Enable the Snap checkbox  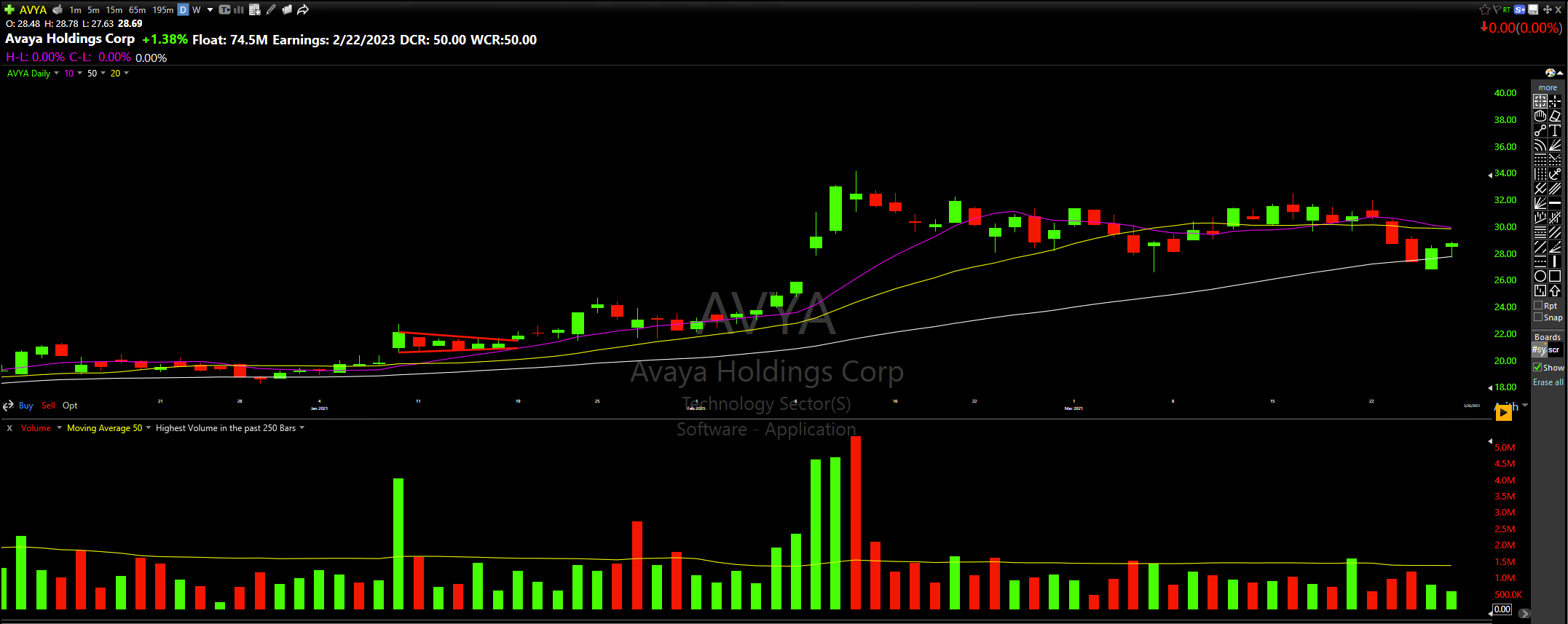pos(1538,317)
